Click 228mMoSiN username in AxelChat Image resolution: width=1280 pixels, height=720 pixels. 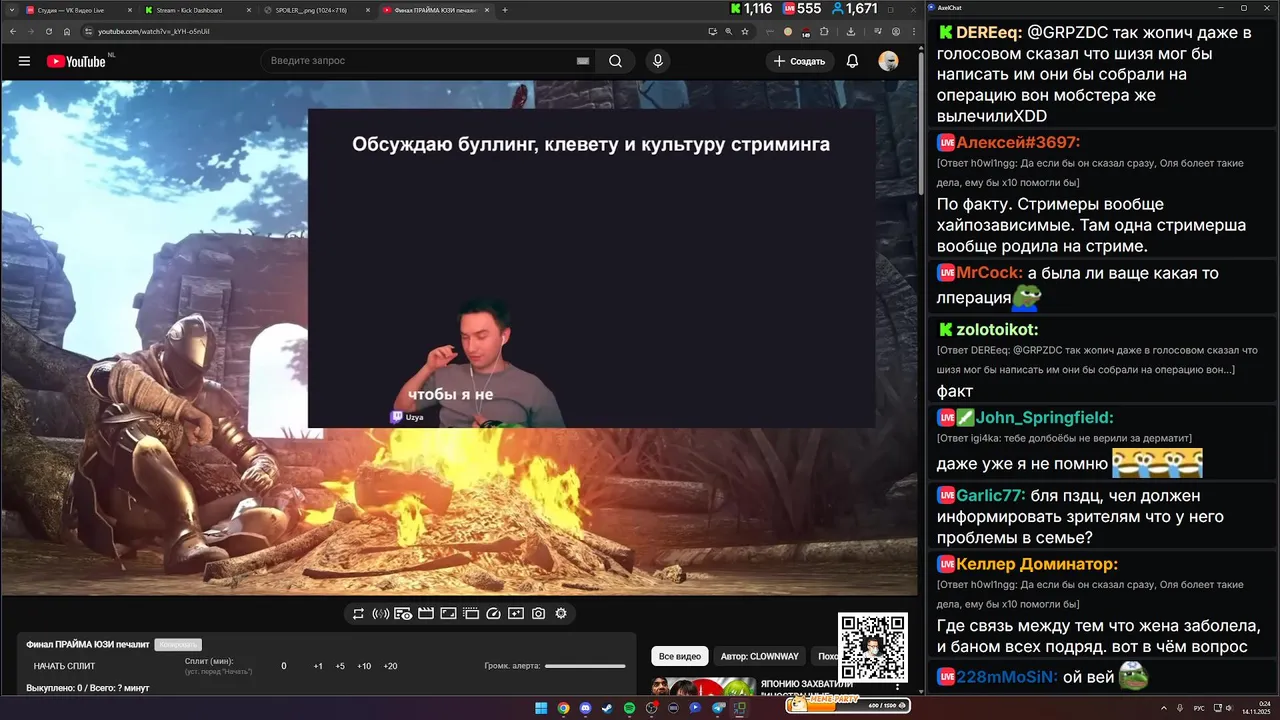tap(1006, 677)
